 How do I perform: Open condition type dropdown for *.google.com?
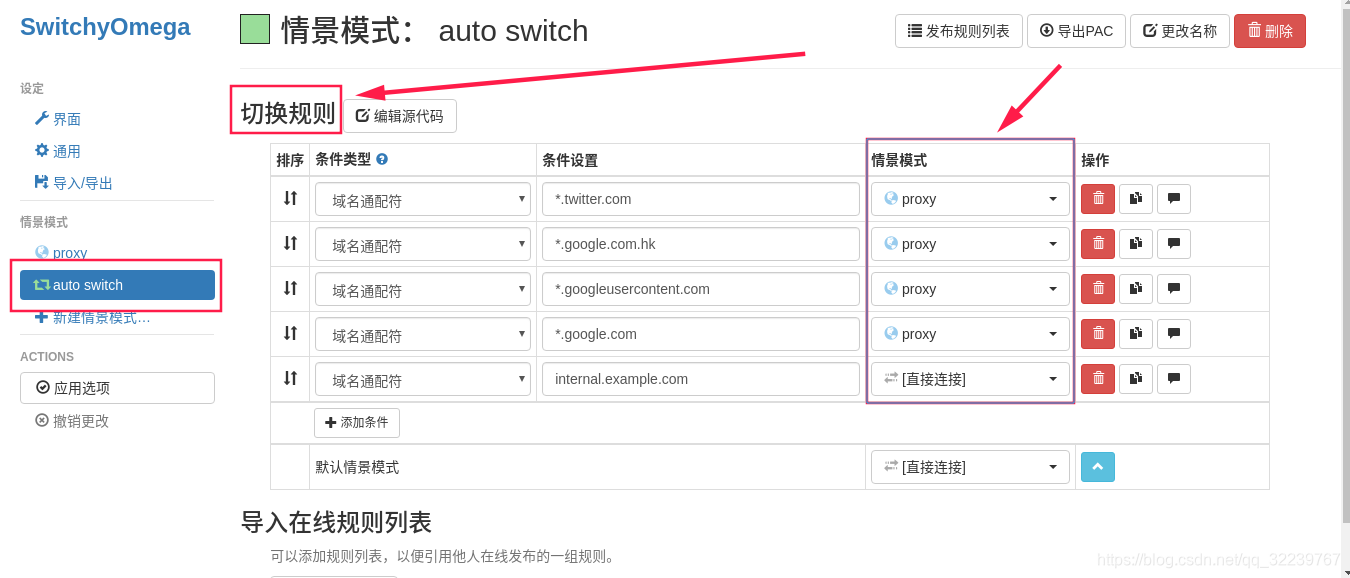click(x=423, y=334)
